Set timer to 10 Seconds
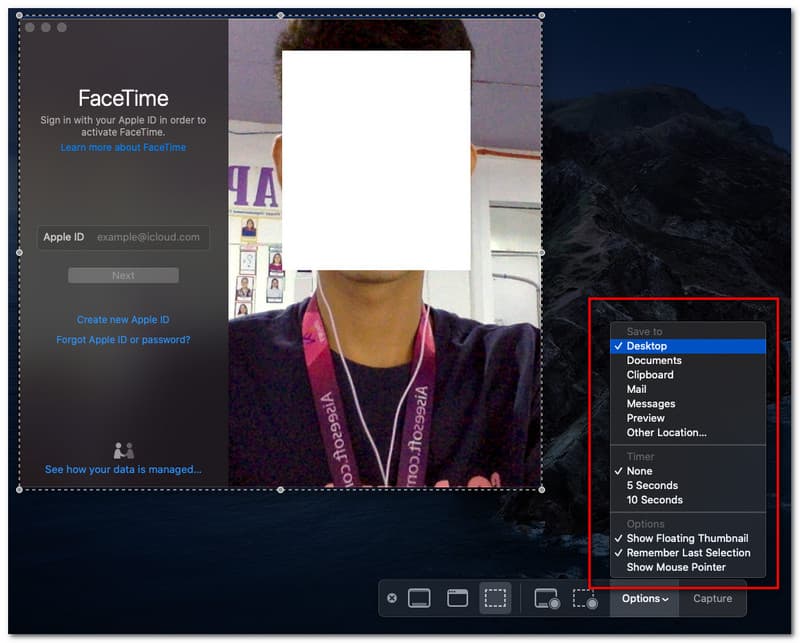 [x=654, y=500]
